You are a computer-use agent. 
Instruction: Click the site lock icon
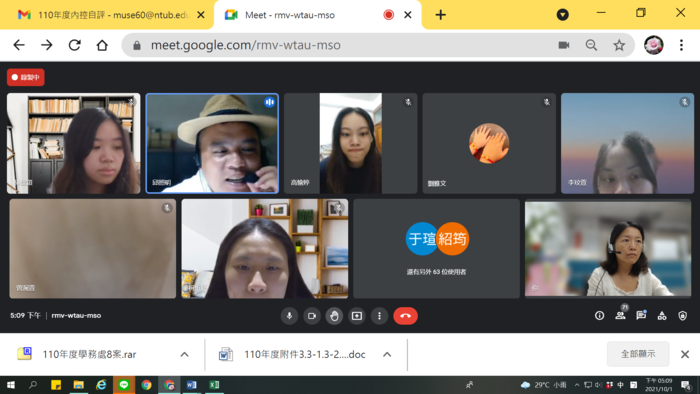click(x=137, y=45)
